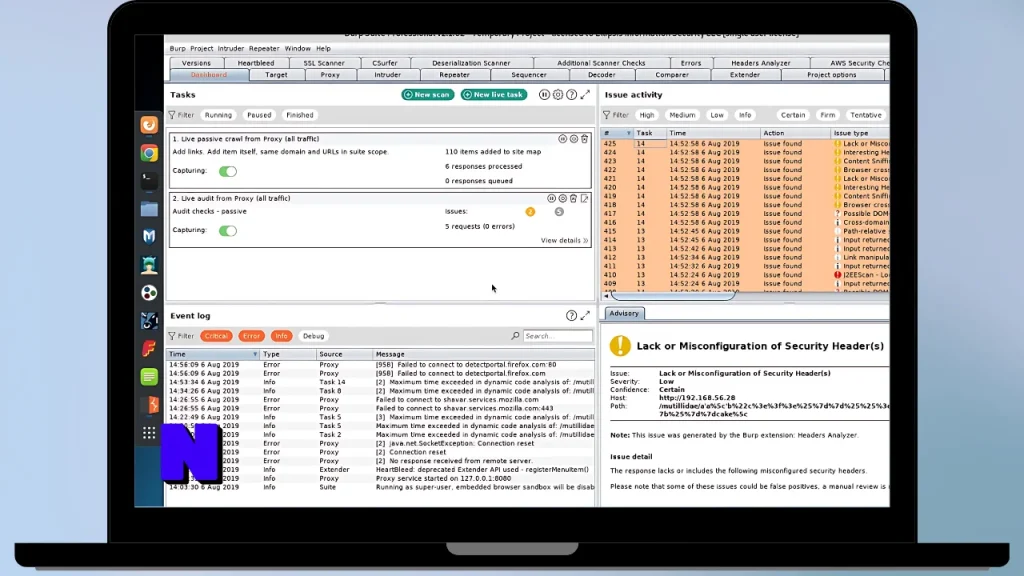Open Files manager from the dock
The image size is (1024, 576).
149,209
